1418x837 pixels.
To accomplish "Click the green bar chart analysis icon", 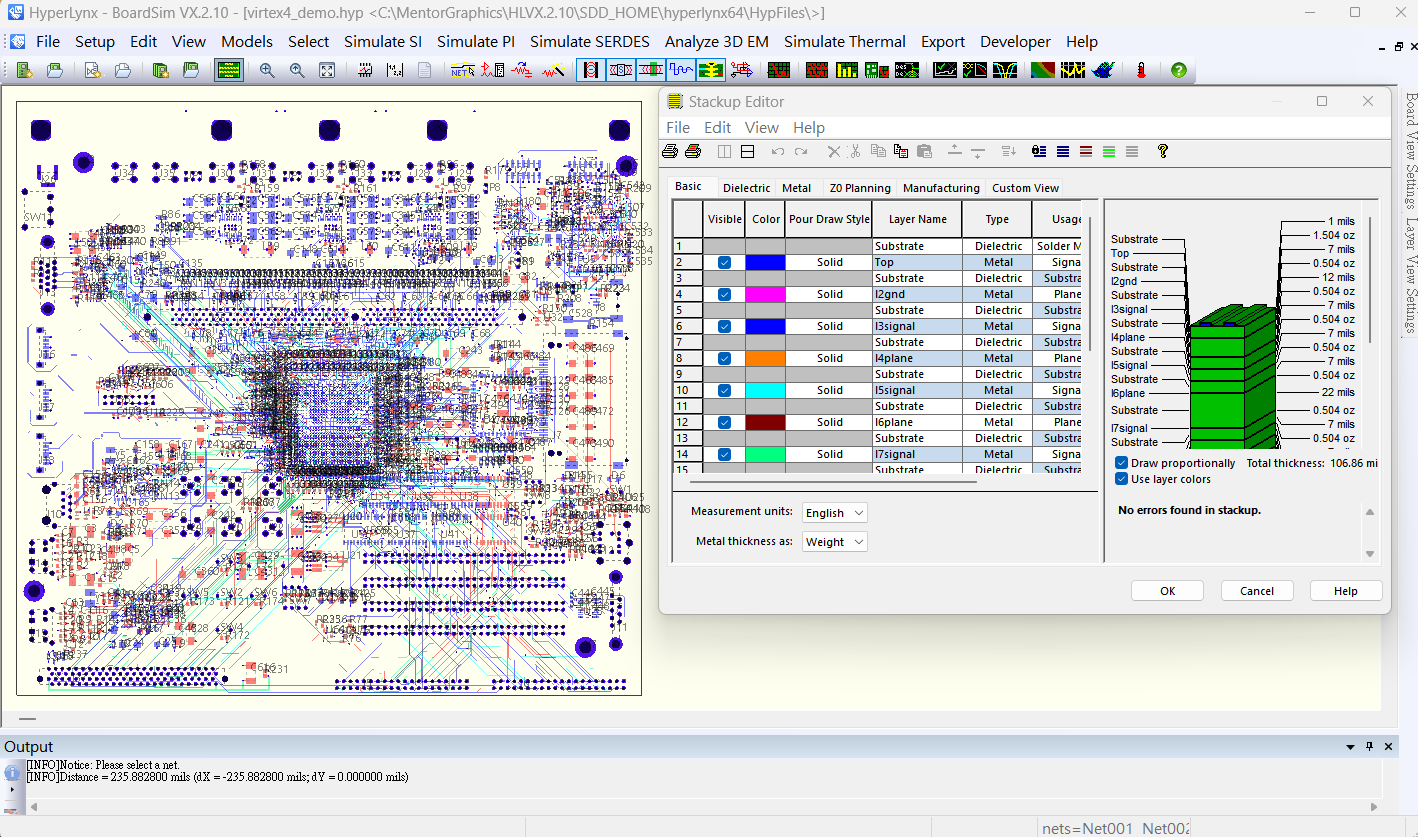I will click(847, 70).
